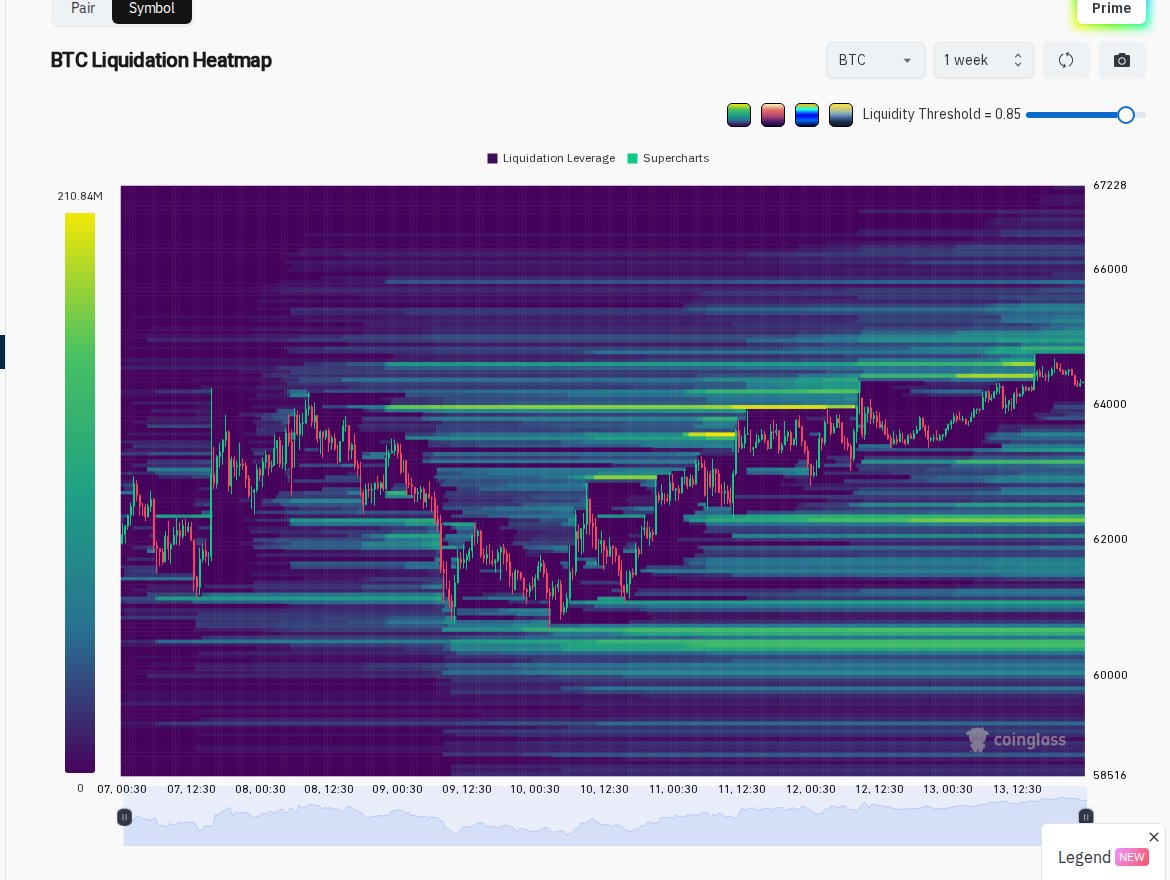Click the 67228 top price label
The image size is (1170, 880).
pyautogui.click(x=1110, y=185)
